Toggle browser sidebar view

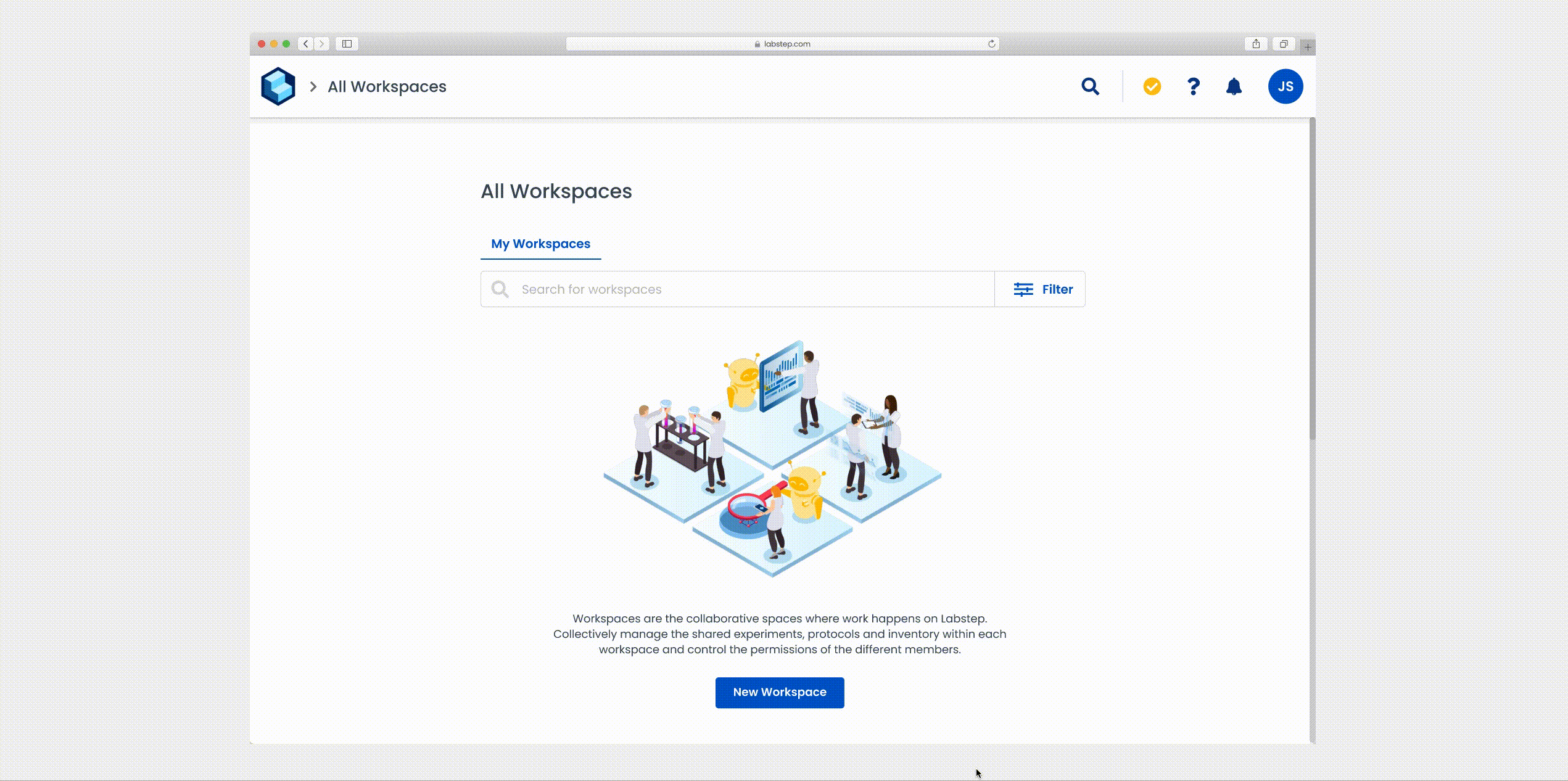(347, 44)
